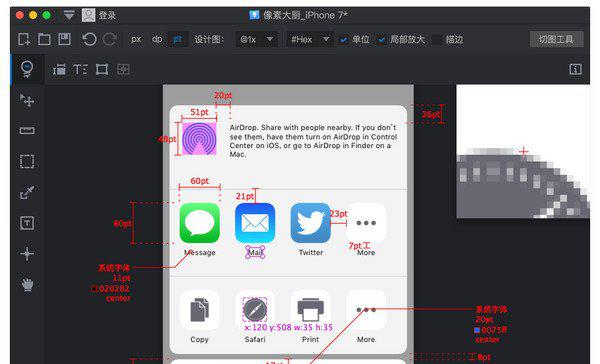
Task: Select the area size marking tool icon
Action: 102,69
